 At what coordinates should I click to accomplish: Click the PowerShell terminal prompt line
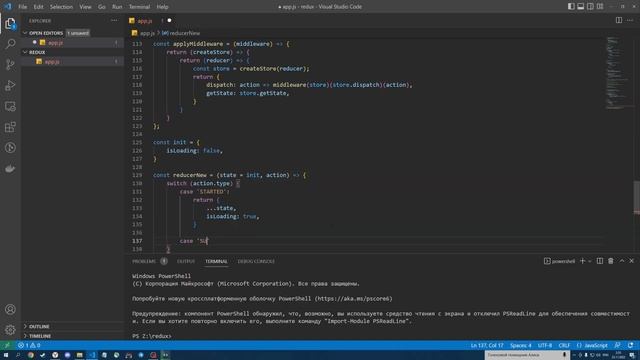tap(152, 336)
